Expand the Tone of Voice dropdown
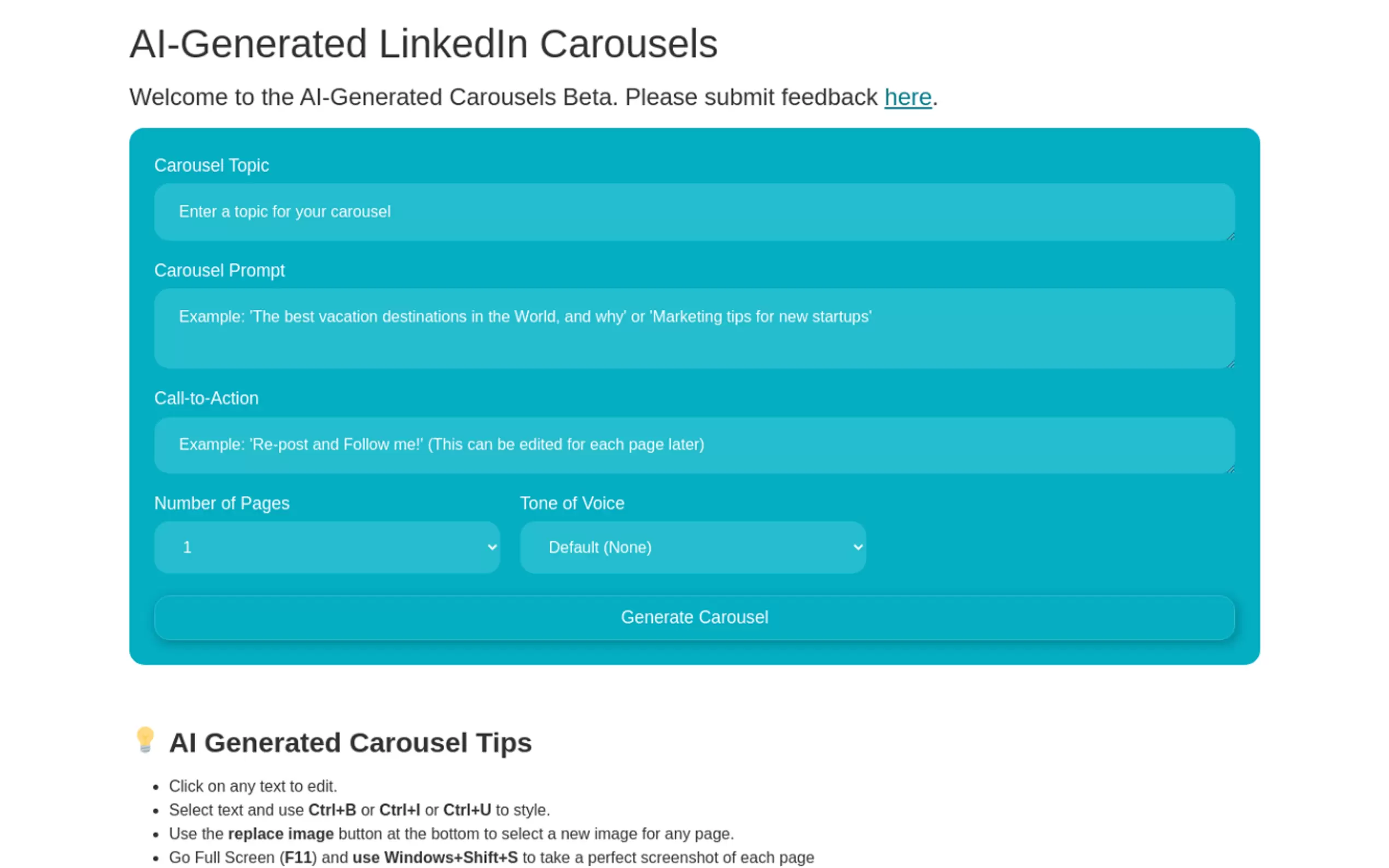 (x=692, y=547)
